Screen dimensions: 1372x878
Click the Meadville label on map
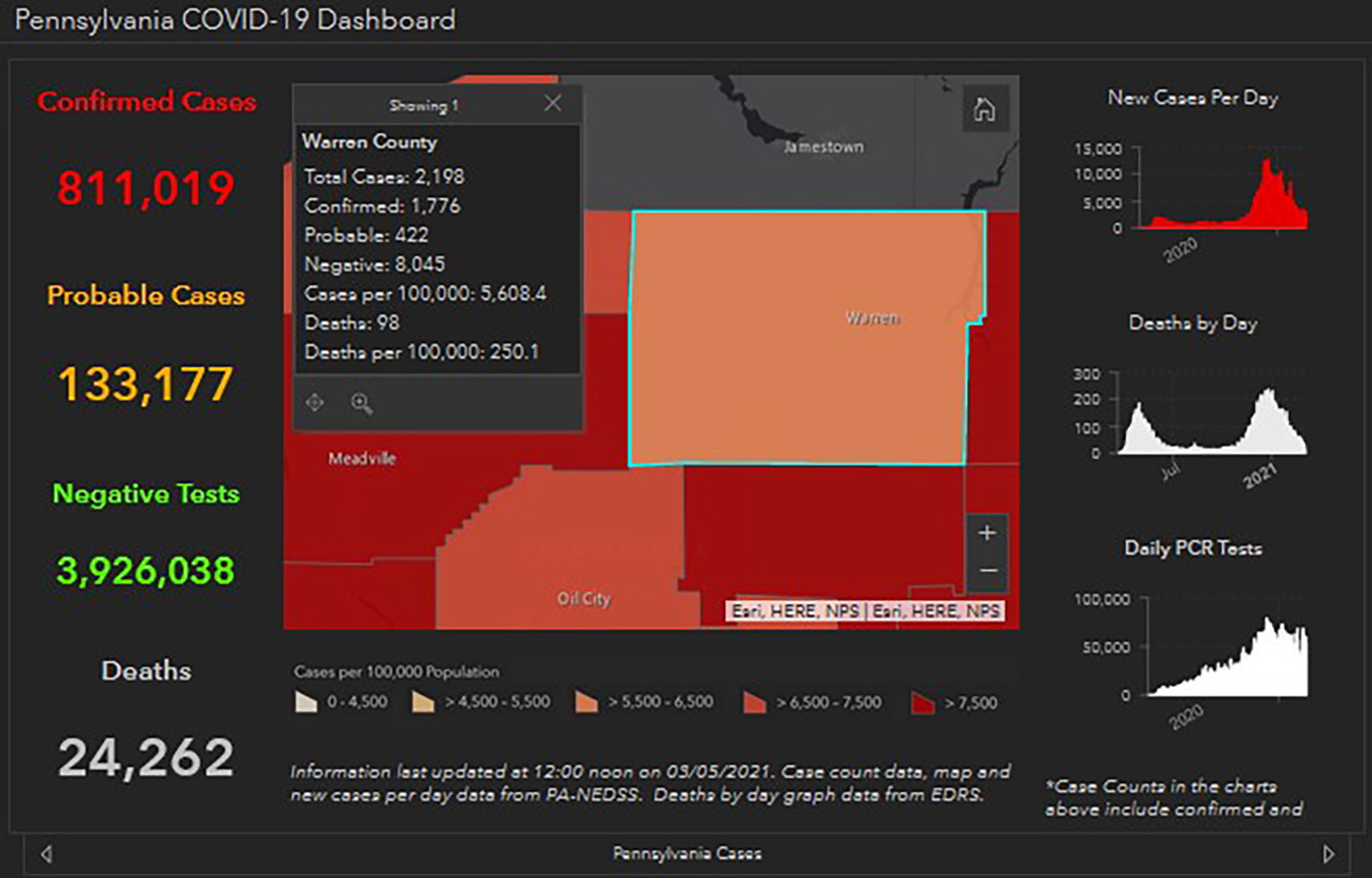pos(362,459)
